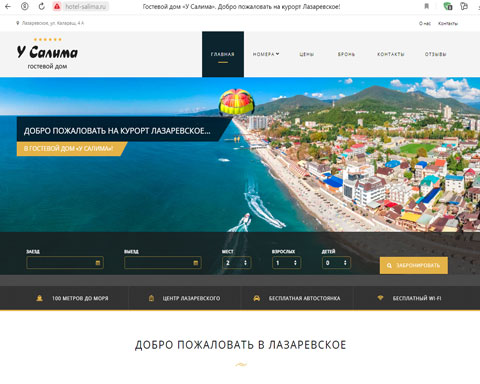This screenshot has width=480, height=384.
Task: Click the 100 метров до моря icon
Action: tap(39, 298)
